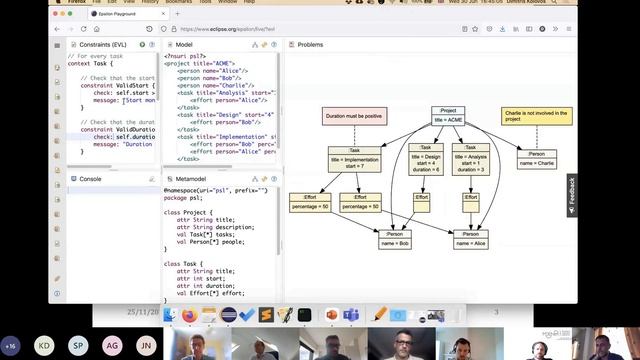Select the 'Charlie is not involved' problem box
This screenshot has height=360, width=640.
pos(537,116)
